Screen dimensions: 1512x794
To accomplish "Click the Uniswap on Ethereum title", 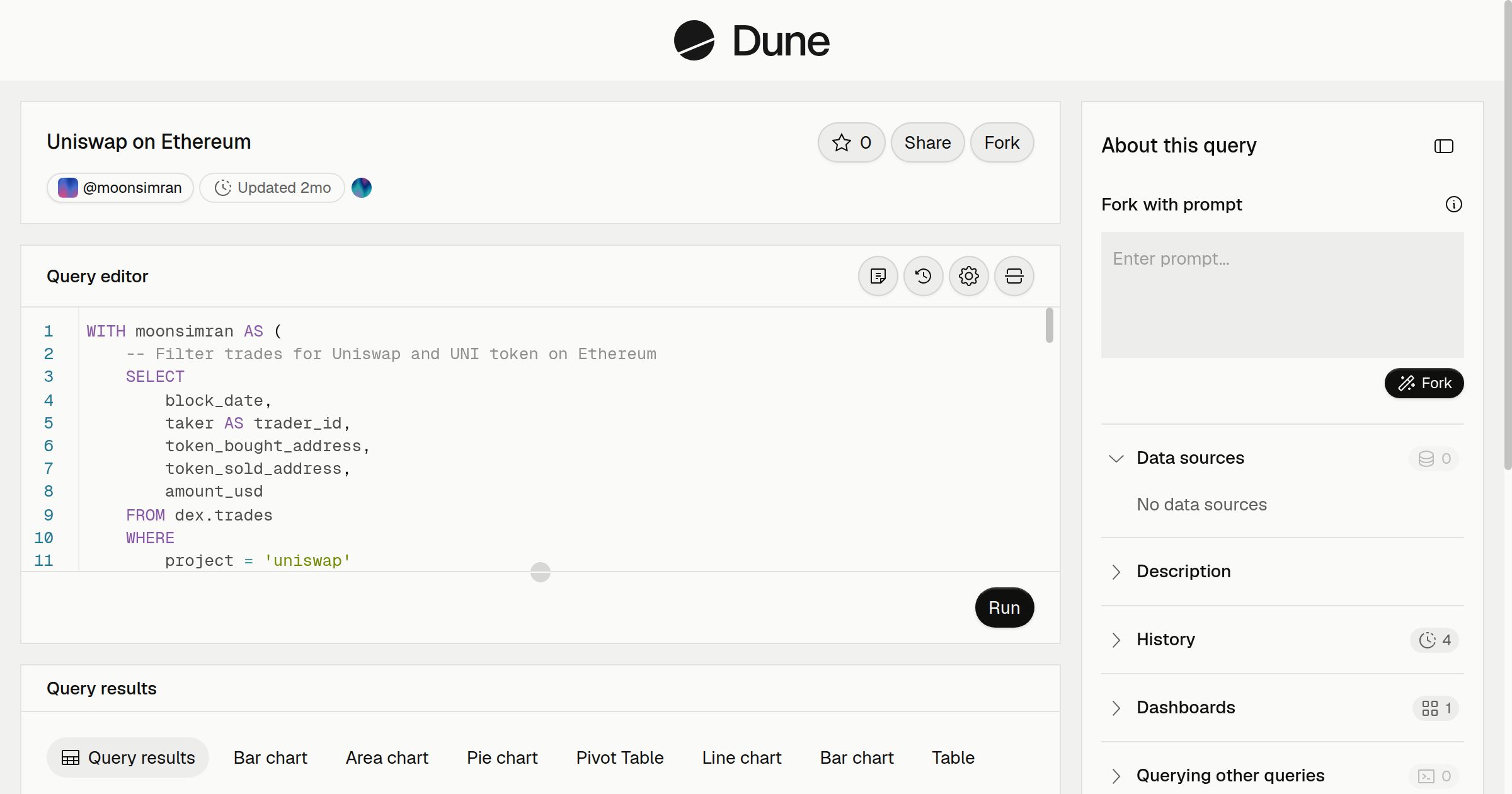I will tap(149, 142).
